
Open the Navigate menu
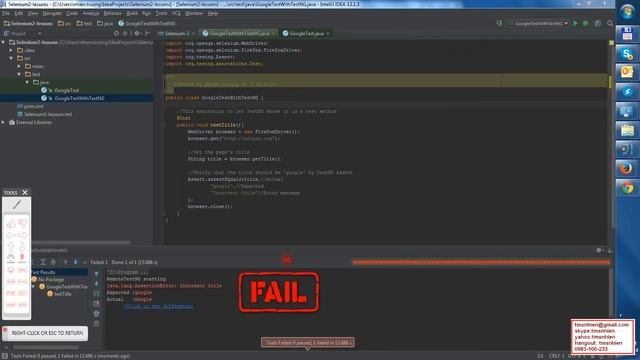tap(52, 13)
